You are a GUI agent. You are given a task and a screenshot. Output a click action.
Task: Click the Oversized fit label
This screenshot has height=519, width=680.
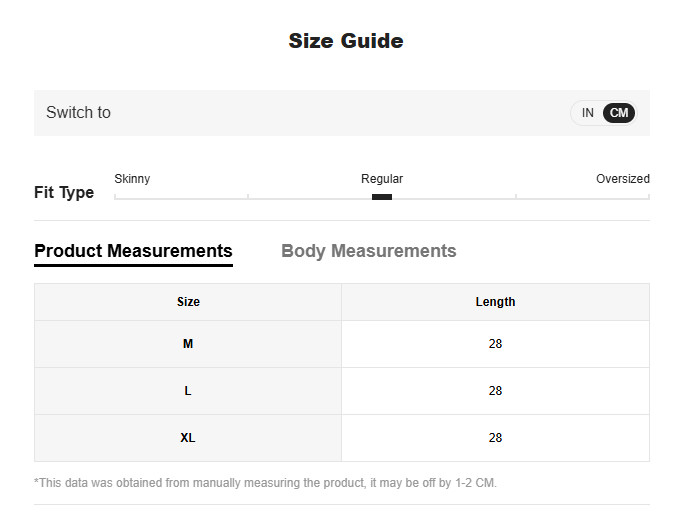622,179
